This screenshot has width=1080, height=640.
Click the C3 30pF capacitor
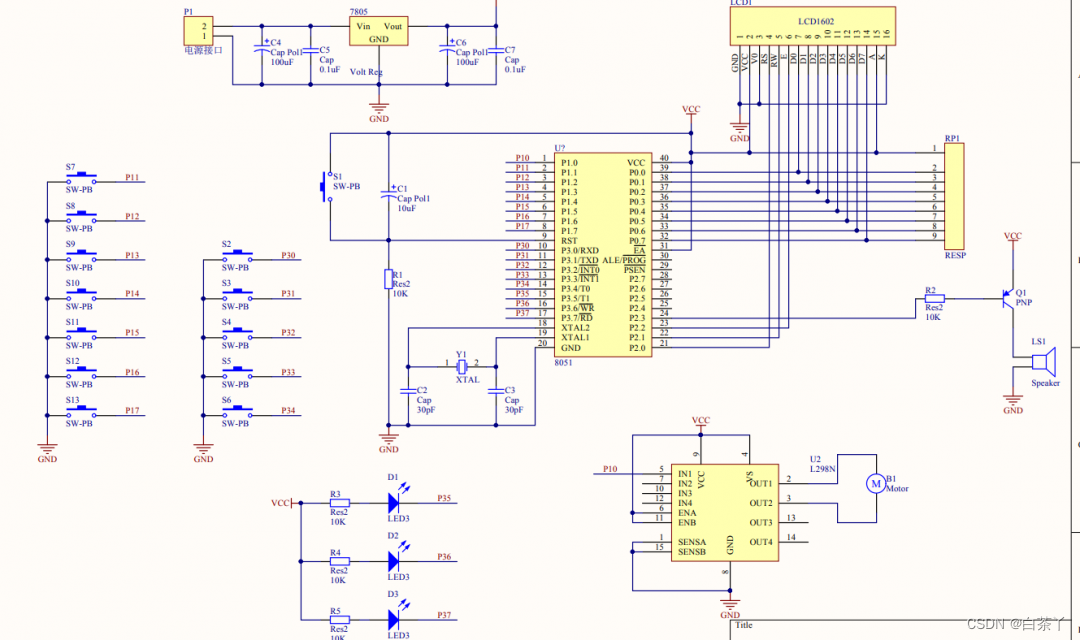click(x=496, y=391)
